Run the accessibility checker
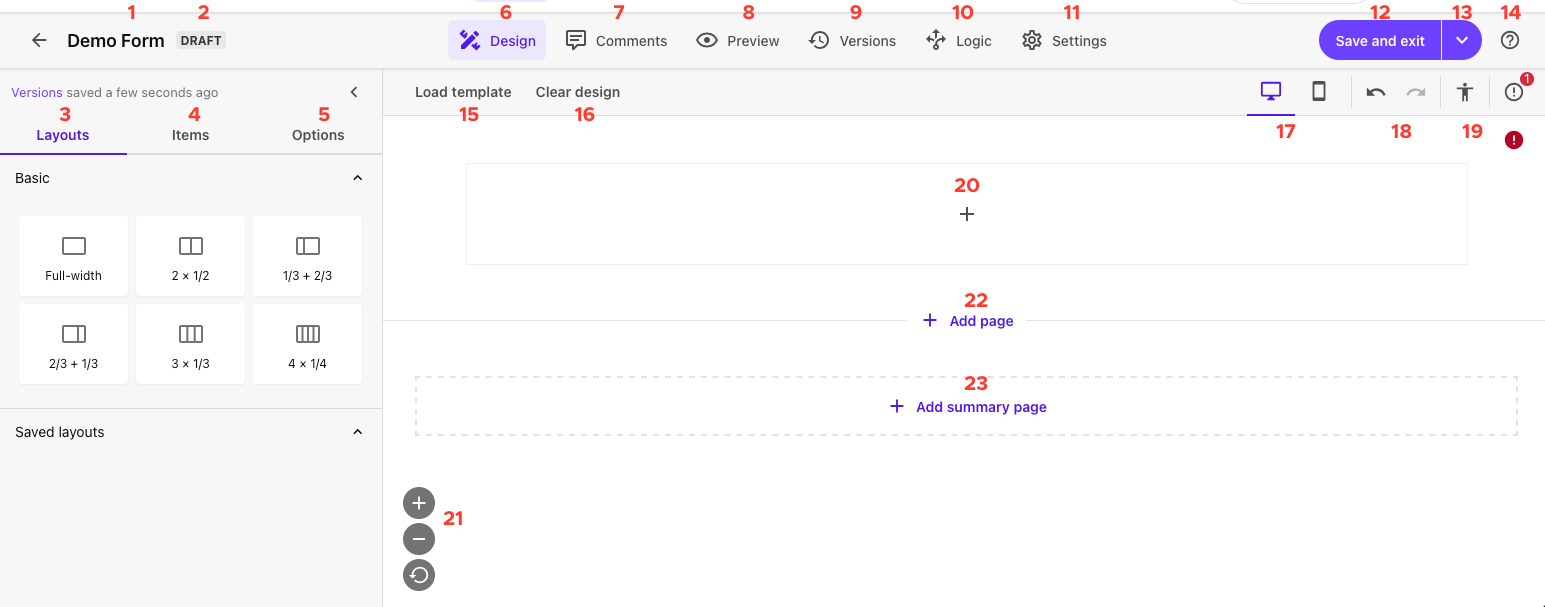 click(1464, 91)
